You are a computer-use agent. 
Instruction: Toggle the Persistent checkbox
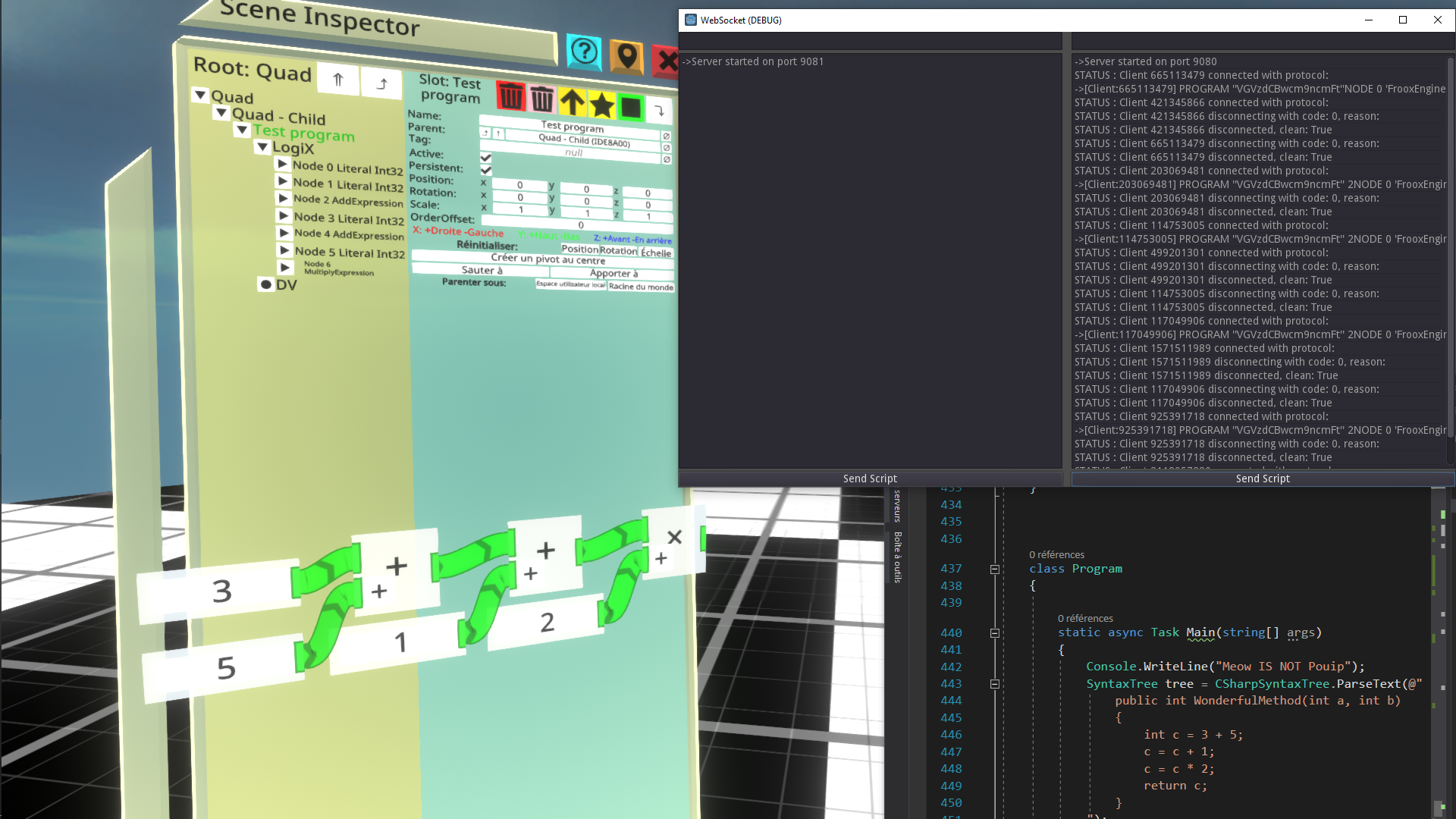(486, 170)
